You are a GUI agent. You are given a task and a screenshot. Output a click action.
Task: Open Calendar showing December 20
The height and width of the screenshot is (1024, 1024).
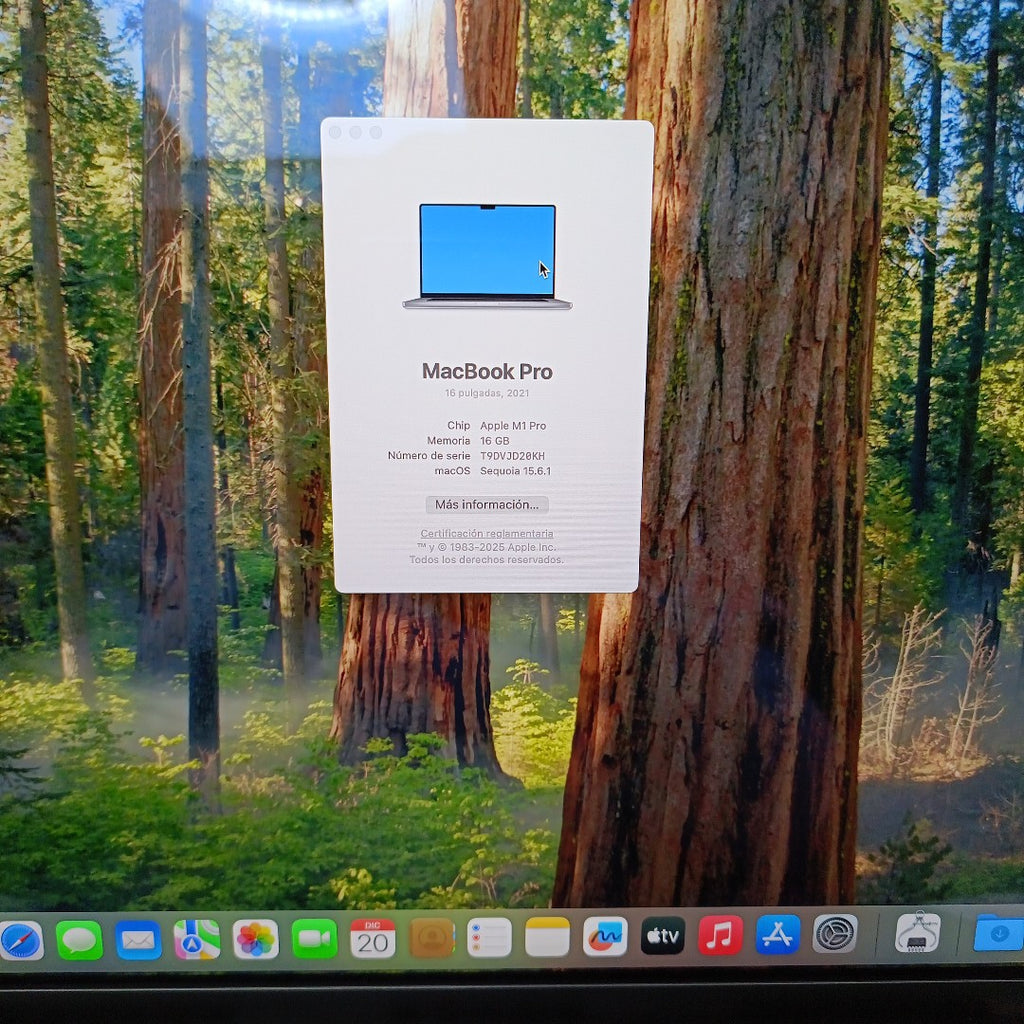click(x=370, y=938)
